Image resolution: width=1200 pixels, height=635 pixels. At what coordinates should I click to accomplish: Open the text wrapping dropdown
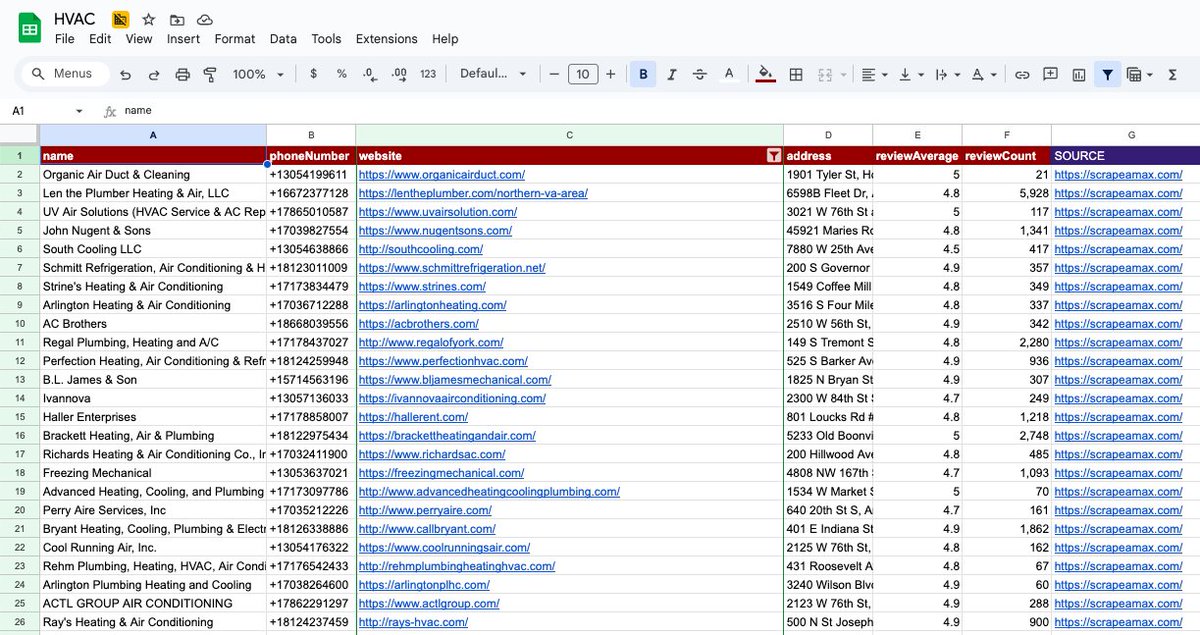[x=947, y=74]
